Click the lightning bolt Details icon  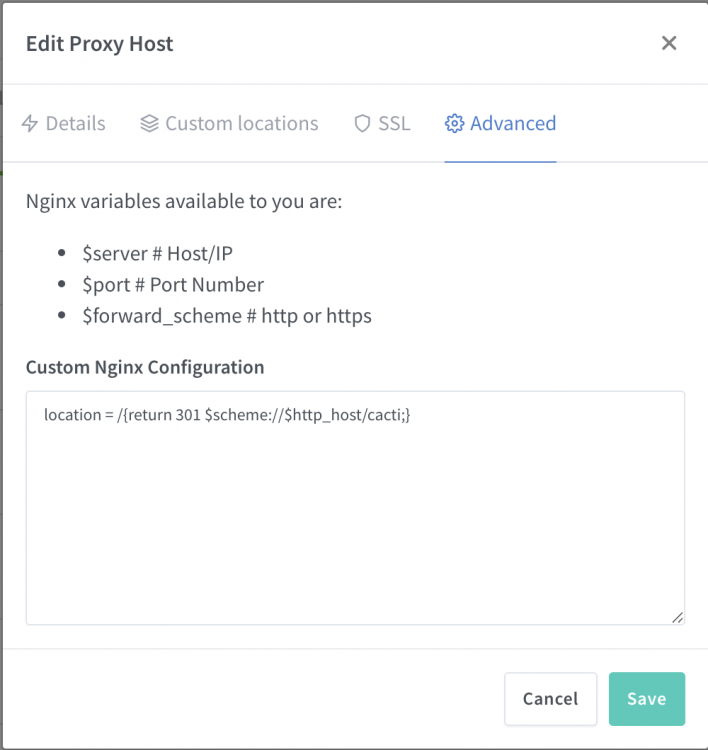[x=30, y=123]
